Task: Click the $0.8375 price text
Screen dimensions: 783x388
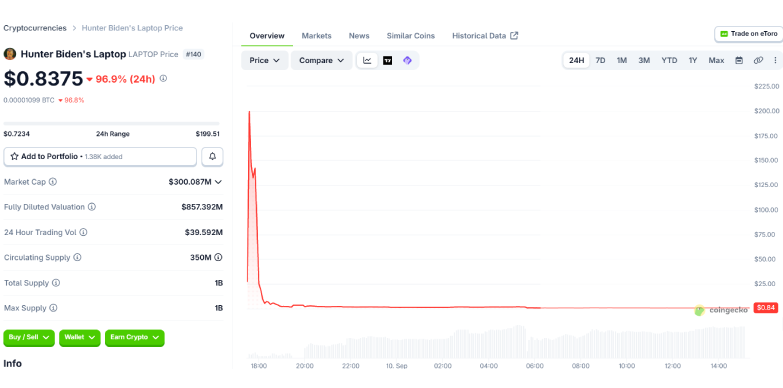Action: click(43, 78)
